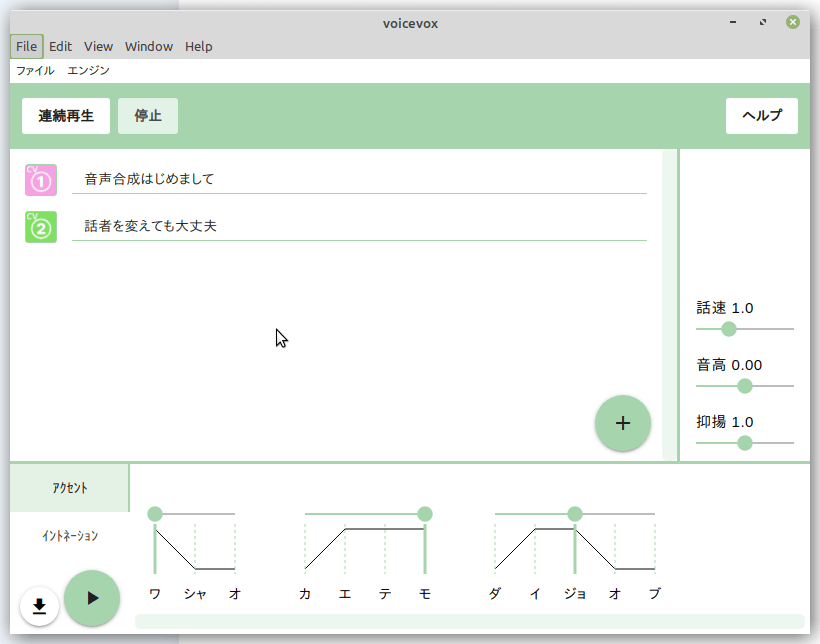The image size is (820, 644).
Task: Select the アクセント tab
Action: (70, 488)
